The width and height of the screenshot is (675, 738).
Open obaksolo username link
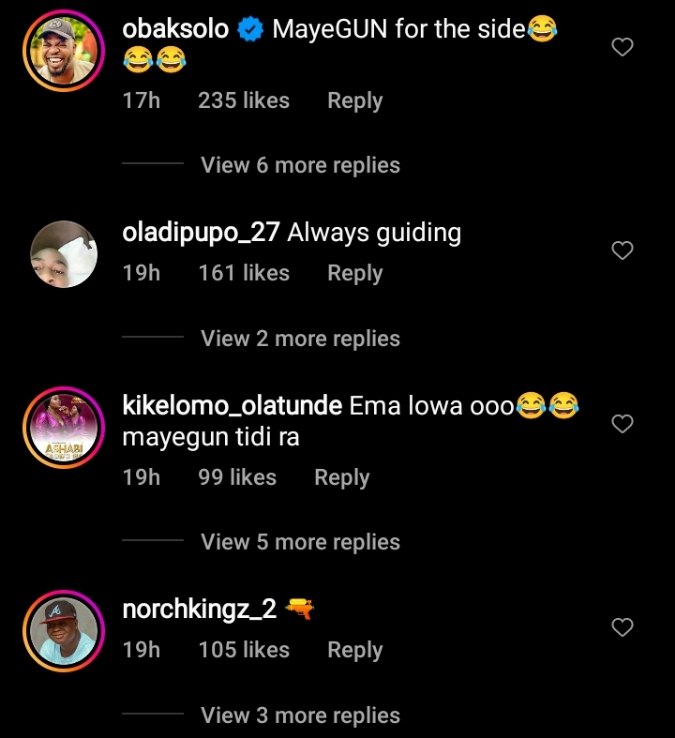175,30
